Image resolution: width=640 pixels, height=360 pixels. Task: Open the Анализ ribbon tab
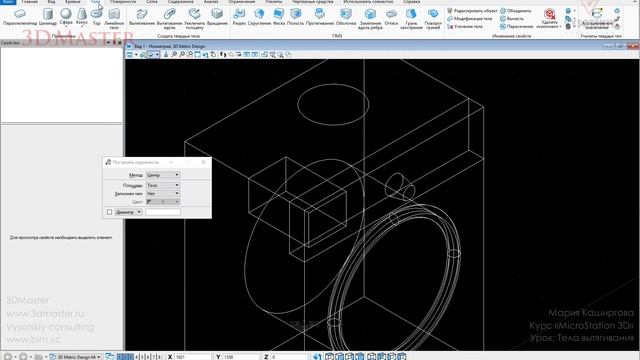point(211,2)
